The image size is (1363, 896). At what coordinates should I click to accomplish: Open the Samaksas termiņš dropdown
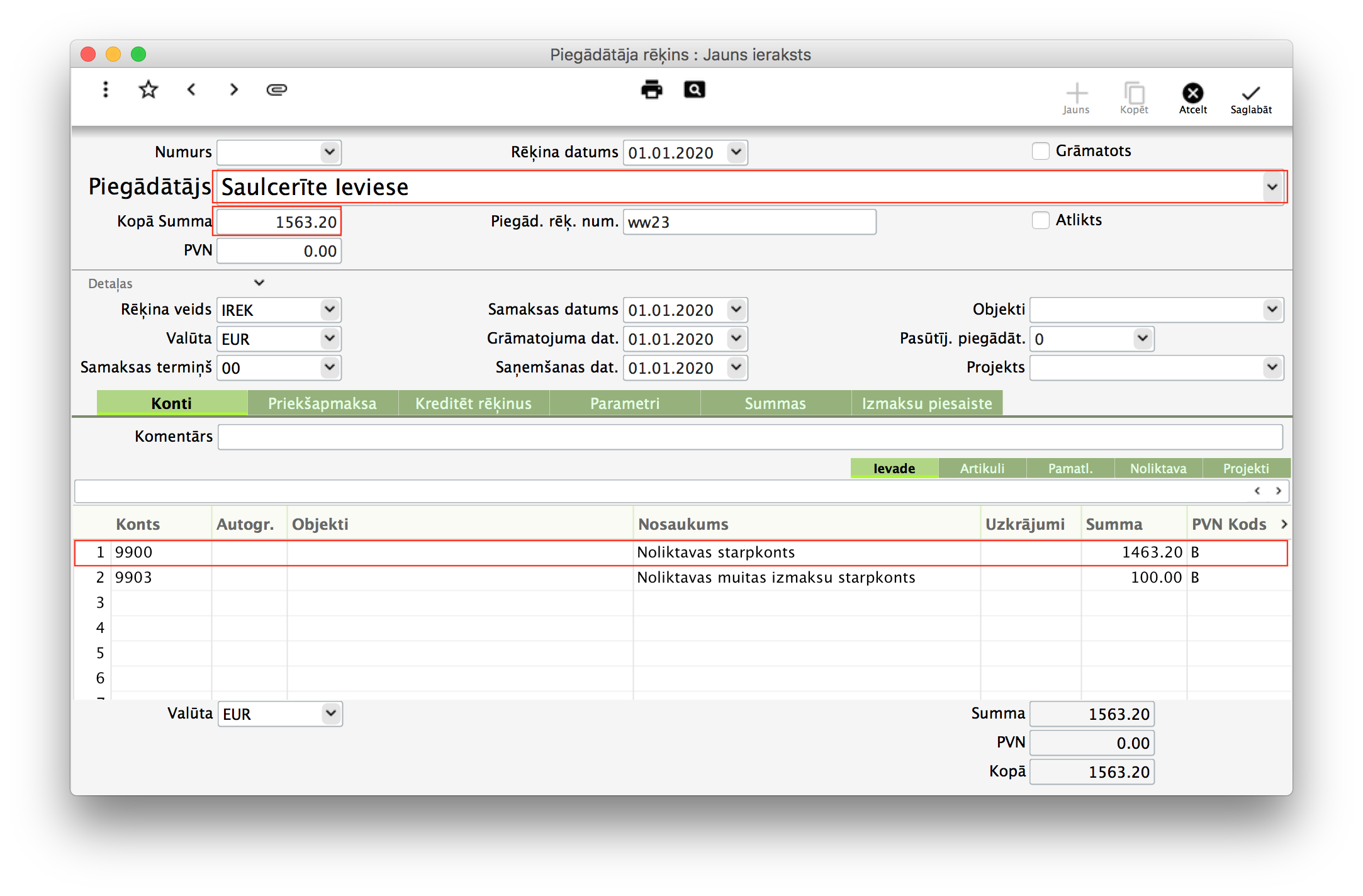click(x=329, y=367)
